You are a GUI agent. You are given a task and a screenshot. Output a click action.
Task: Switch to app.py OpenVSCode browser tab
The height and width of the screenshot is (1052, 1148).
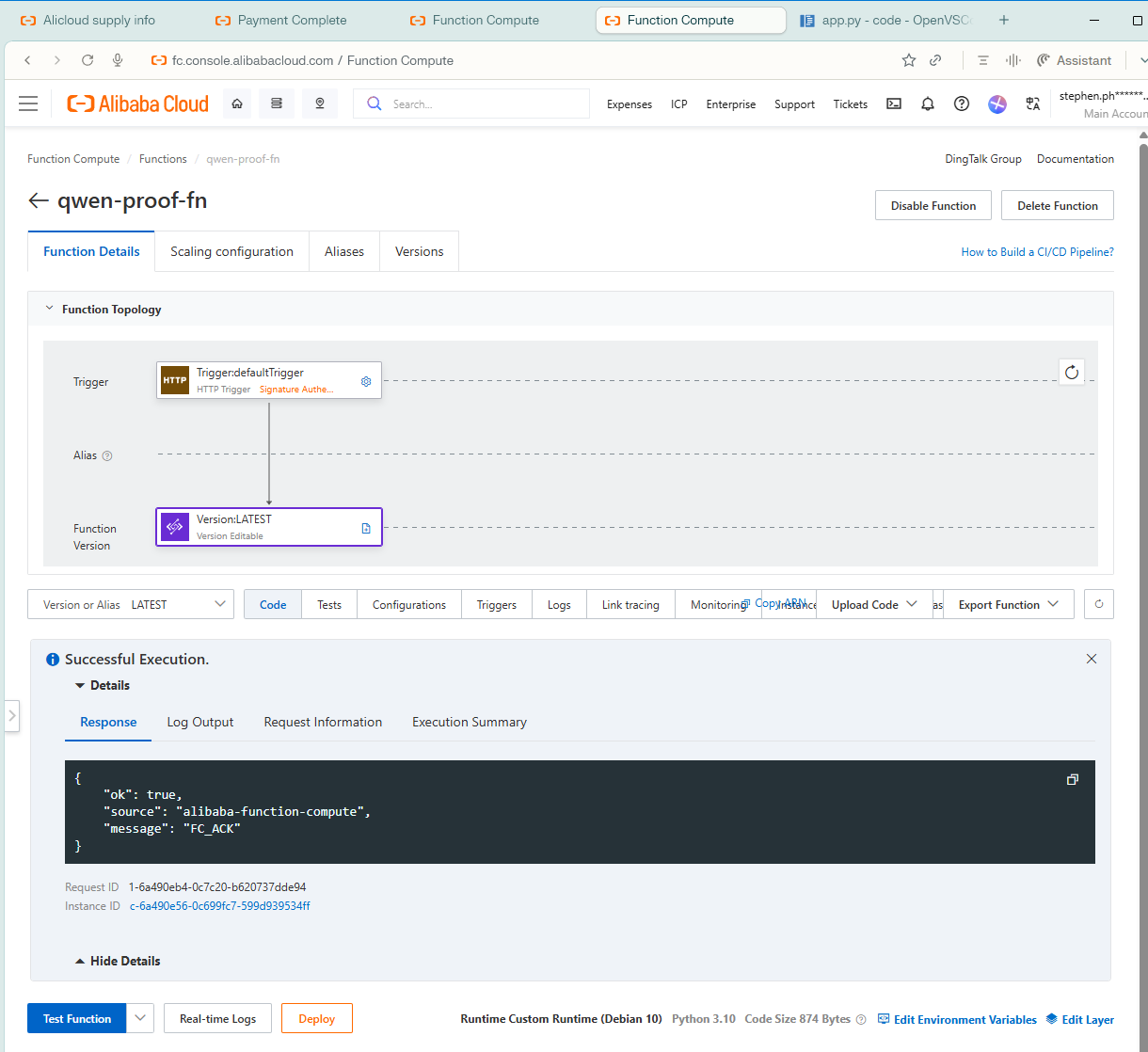tap(885, 20)
